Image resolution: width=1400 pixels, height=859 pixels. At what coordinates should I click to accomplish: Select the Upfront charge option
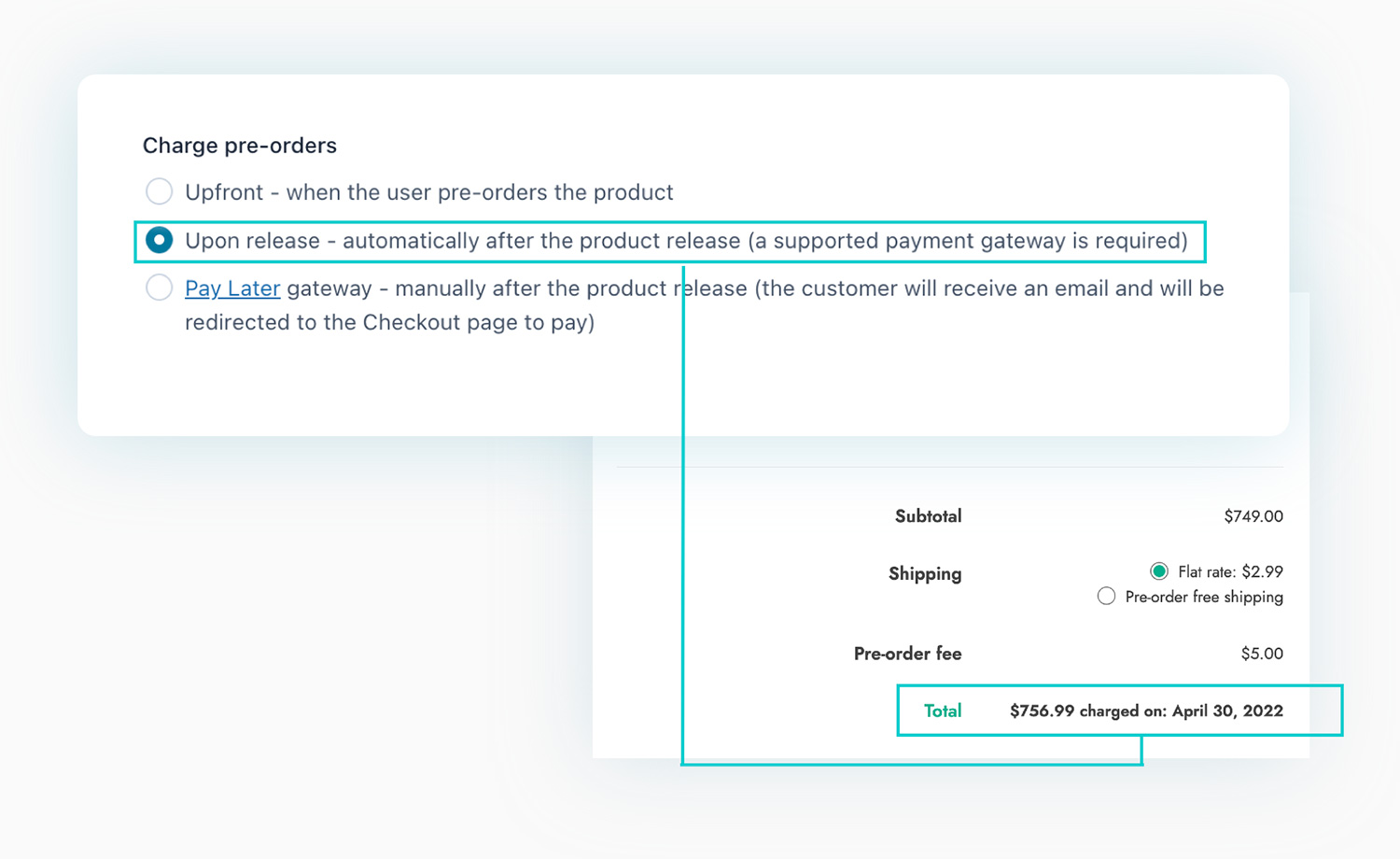tap(159, 191)
